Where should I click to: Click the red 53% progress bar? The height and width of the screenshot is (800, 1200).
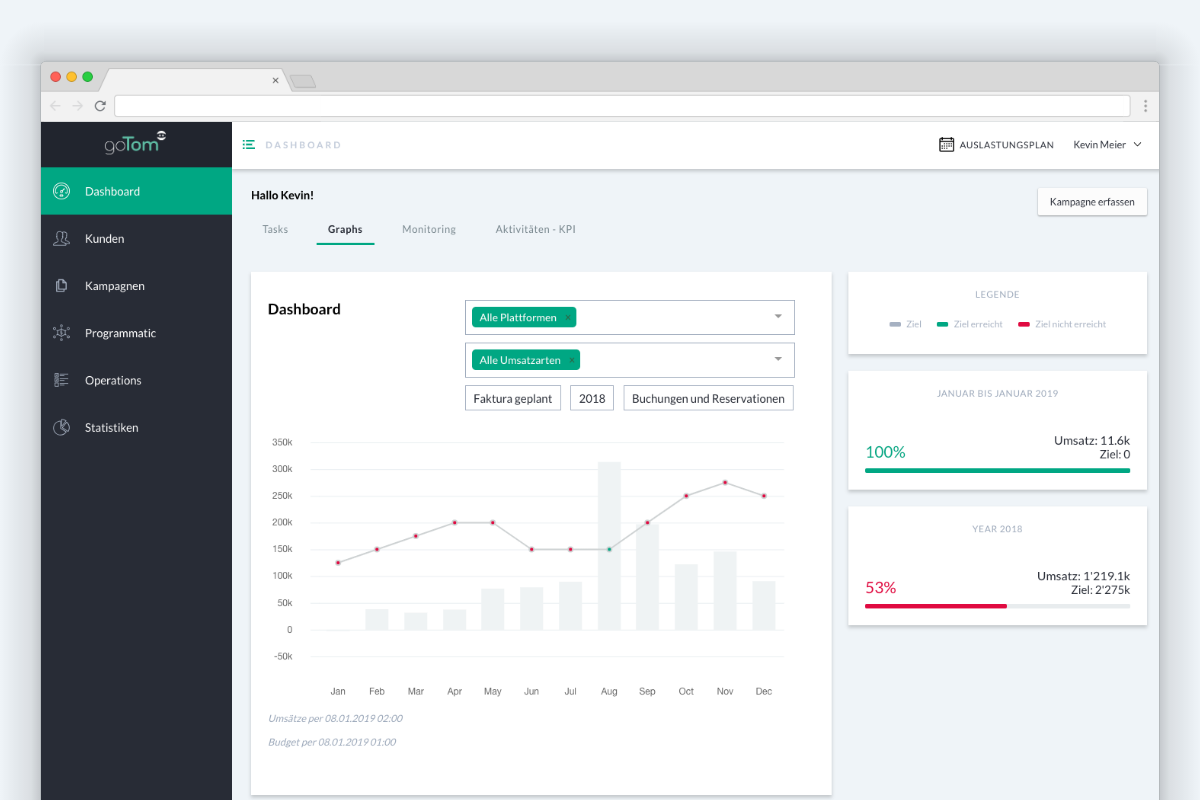click(936, 606)
